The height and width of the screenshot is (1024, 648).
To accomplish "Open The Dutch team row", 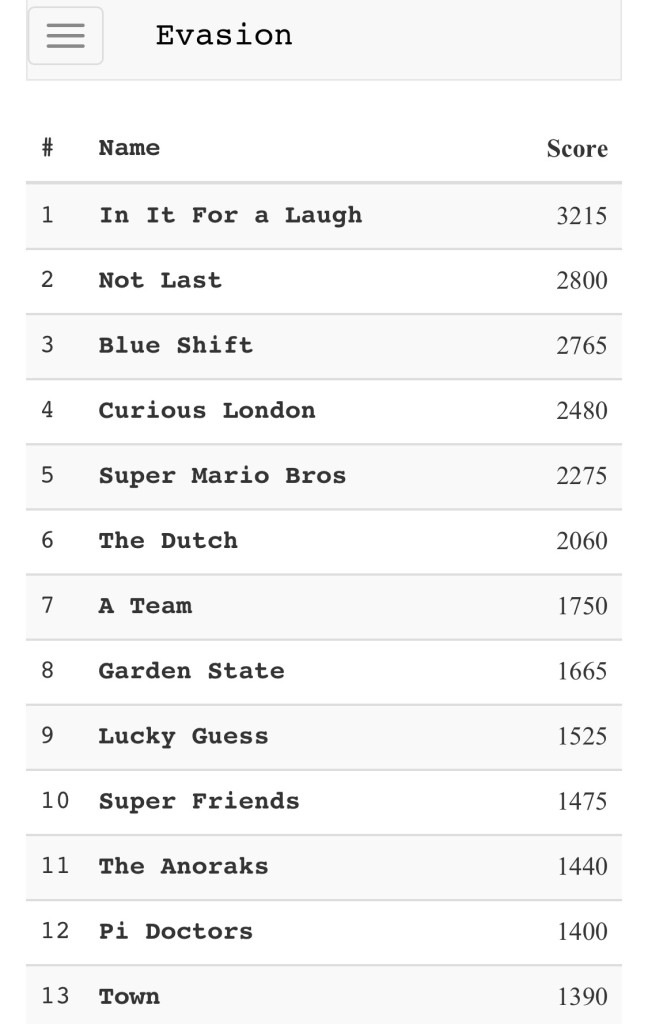I will (168, 541).
